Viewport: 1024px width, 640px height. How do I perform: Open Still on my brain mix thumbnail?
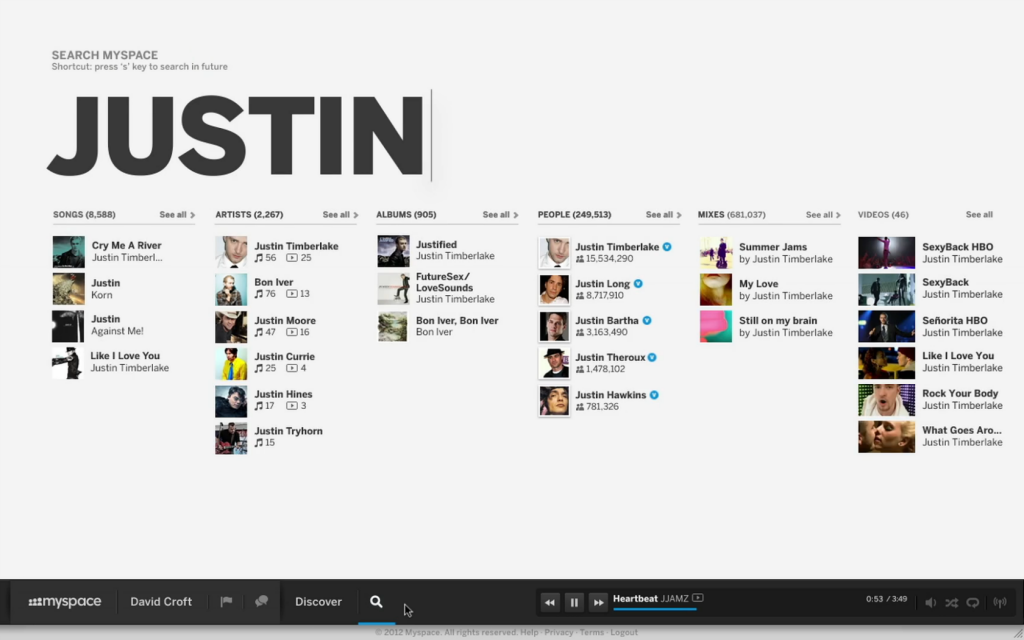(x=716, y=326)
